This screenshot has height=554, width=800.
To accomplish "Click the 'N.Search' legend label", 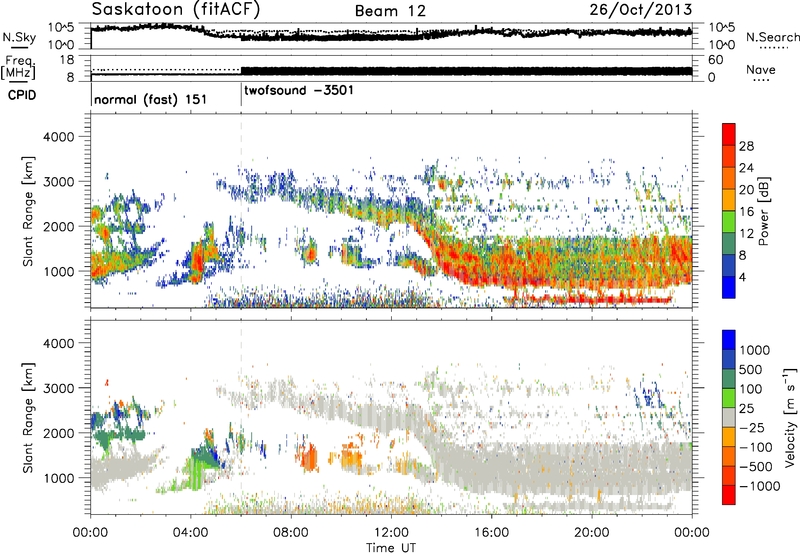I will [x=772, y=37].
